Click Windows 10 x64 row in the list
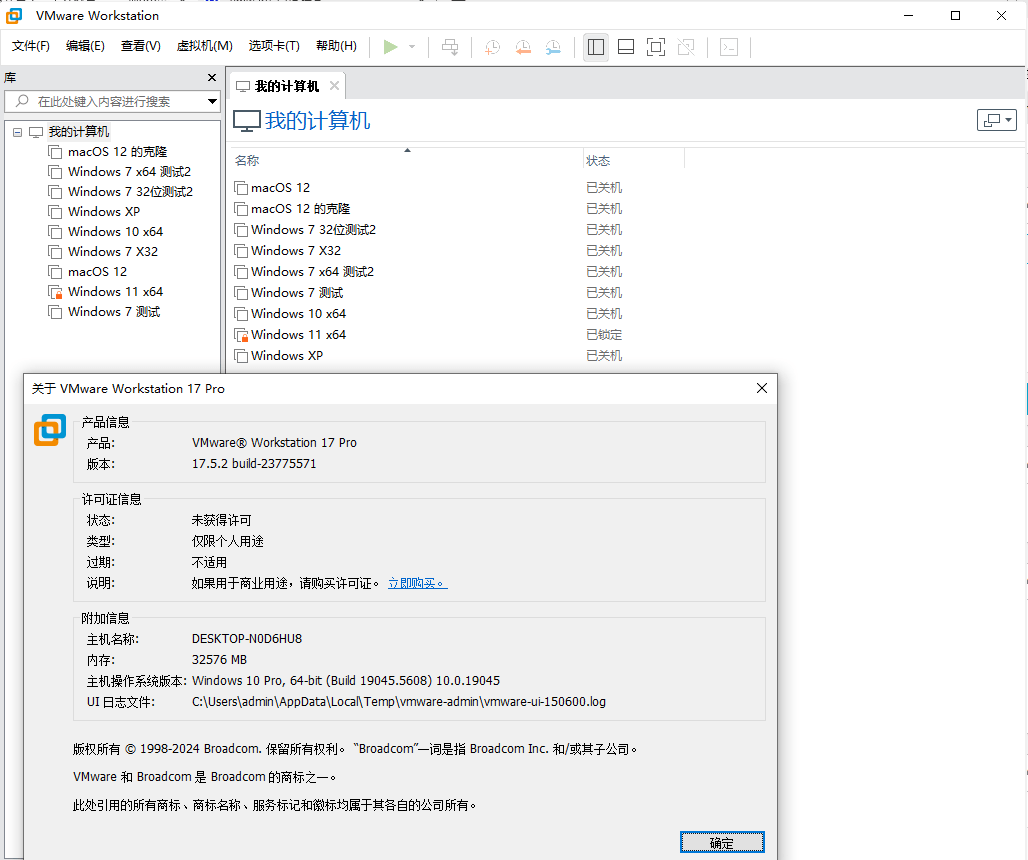 [x=459, y=314]
